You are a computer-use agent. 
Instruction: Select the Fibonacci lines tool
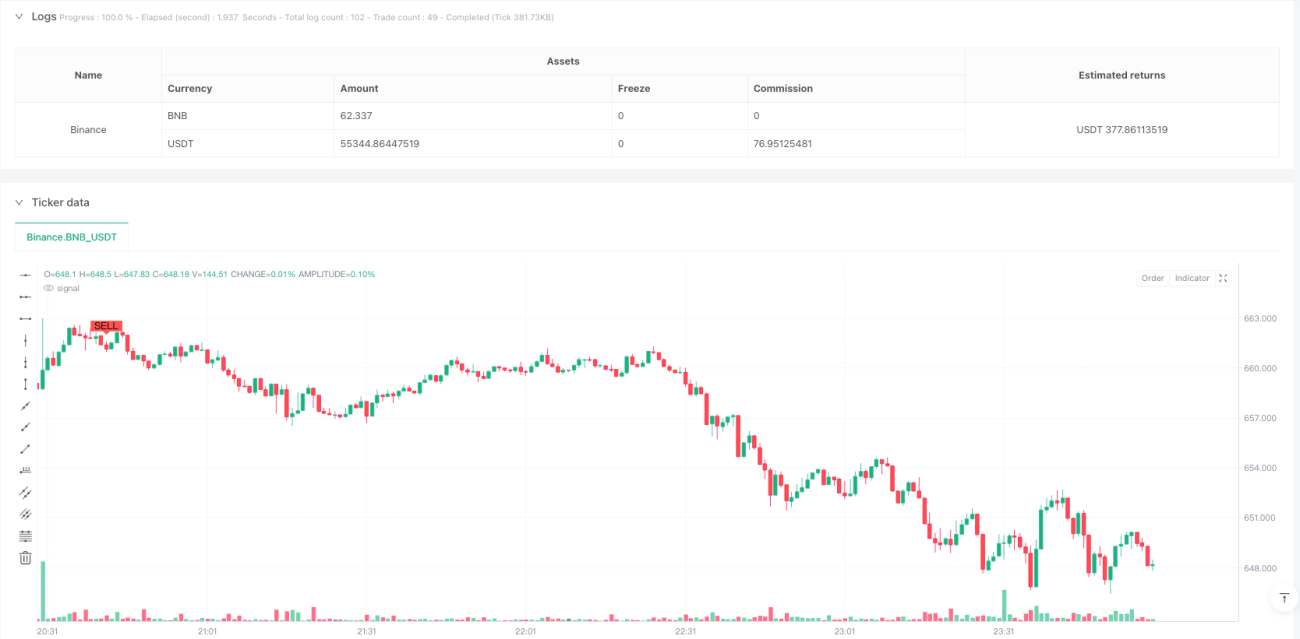point(26,536)
